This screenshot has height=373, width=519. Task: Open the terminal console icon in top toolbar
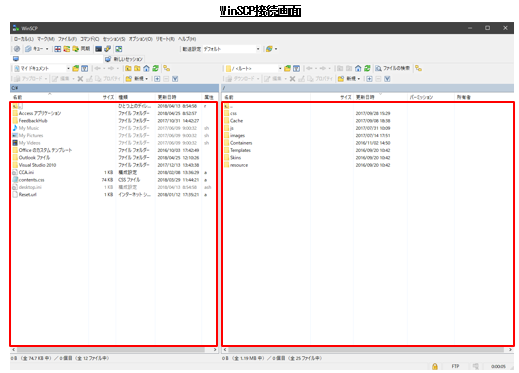pos(98,49)
